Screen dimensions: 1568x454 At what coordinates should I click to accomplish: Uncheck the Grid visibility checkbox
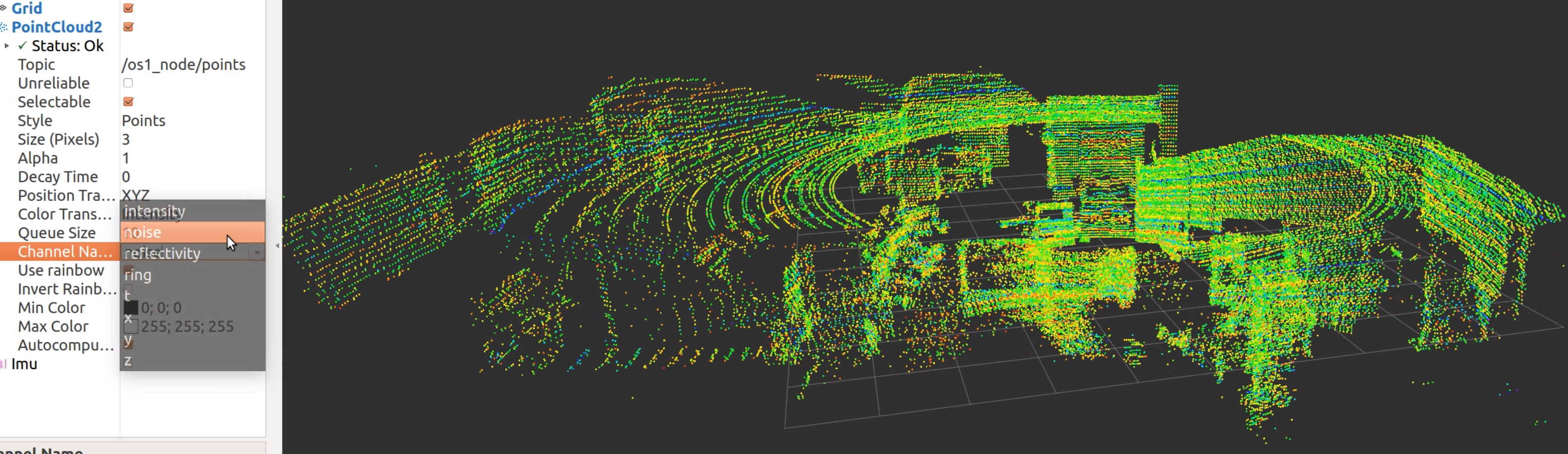pyautogui.click(x=127, y=8)
